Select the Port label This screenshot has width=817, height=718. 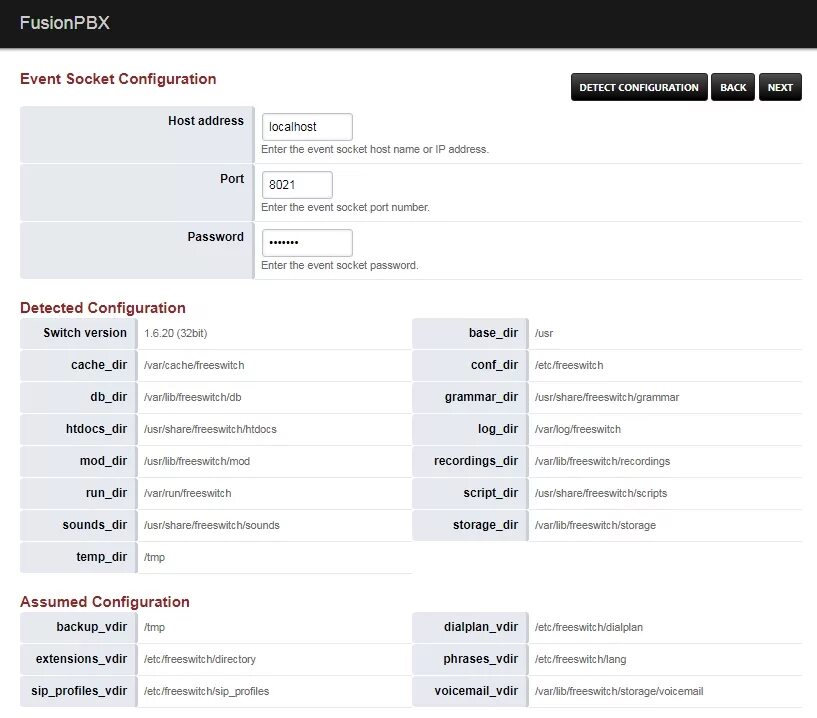(x=232, y=179)
